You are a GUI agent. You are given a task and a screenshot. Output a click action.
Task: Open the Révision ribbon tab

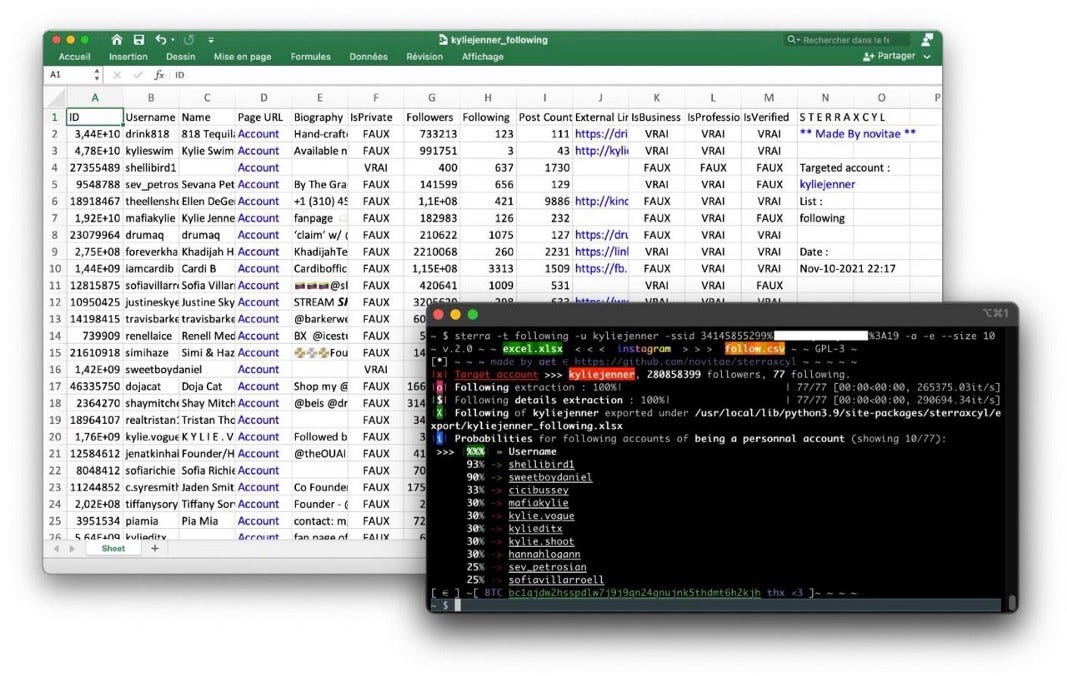point(424,57)
